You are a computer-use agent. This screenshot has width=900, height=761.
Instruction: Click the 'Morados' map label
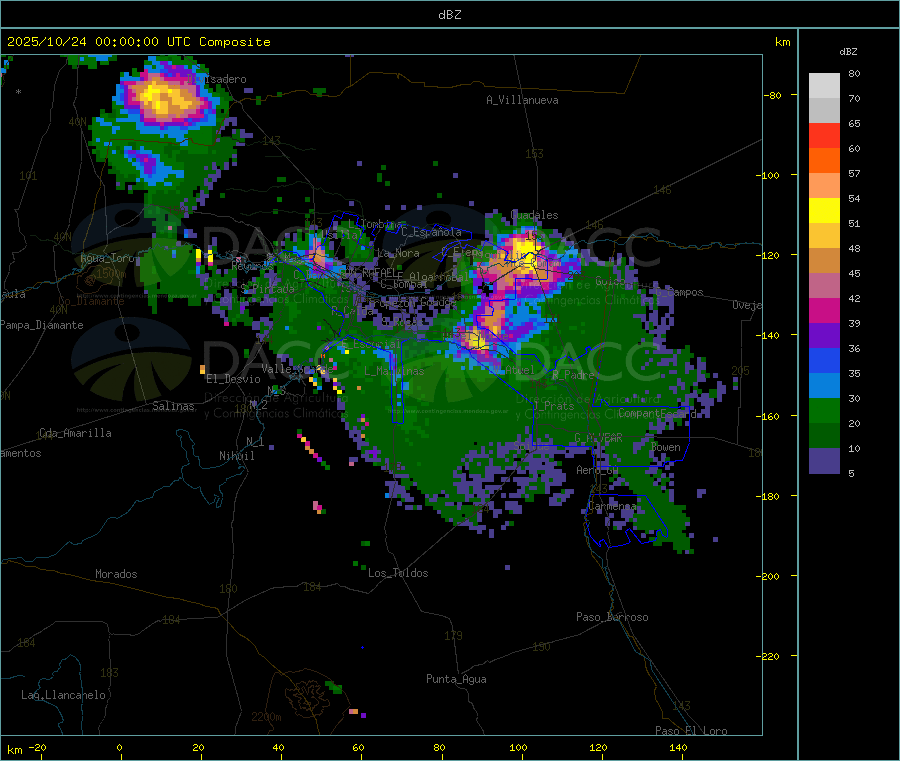click(116, 574)
